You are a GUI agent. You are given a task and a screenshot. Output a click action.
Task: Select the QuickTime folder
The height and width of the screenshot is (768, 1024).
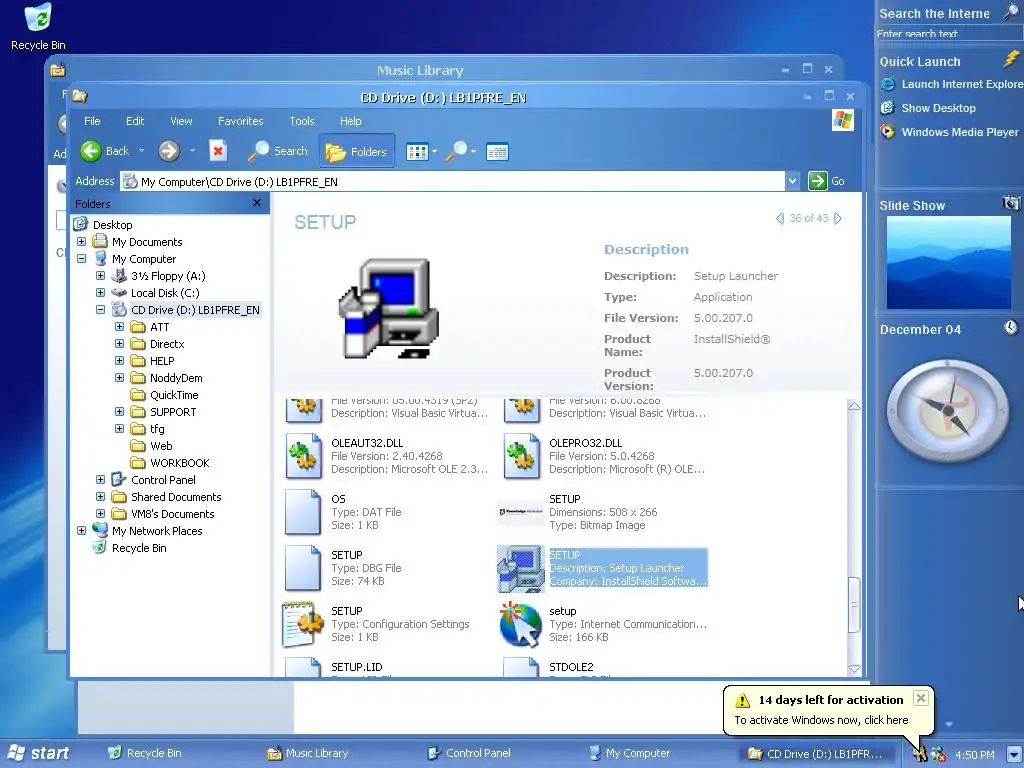(174, 394)
